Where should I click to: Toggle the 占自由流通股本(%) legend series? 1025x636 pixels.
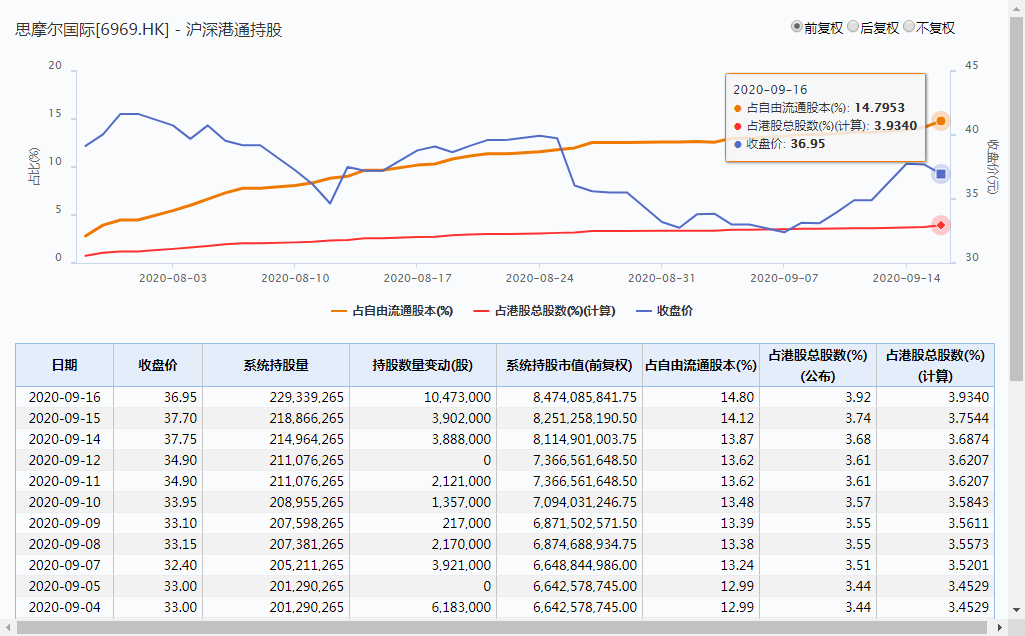[392, 311]
